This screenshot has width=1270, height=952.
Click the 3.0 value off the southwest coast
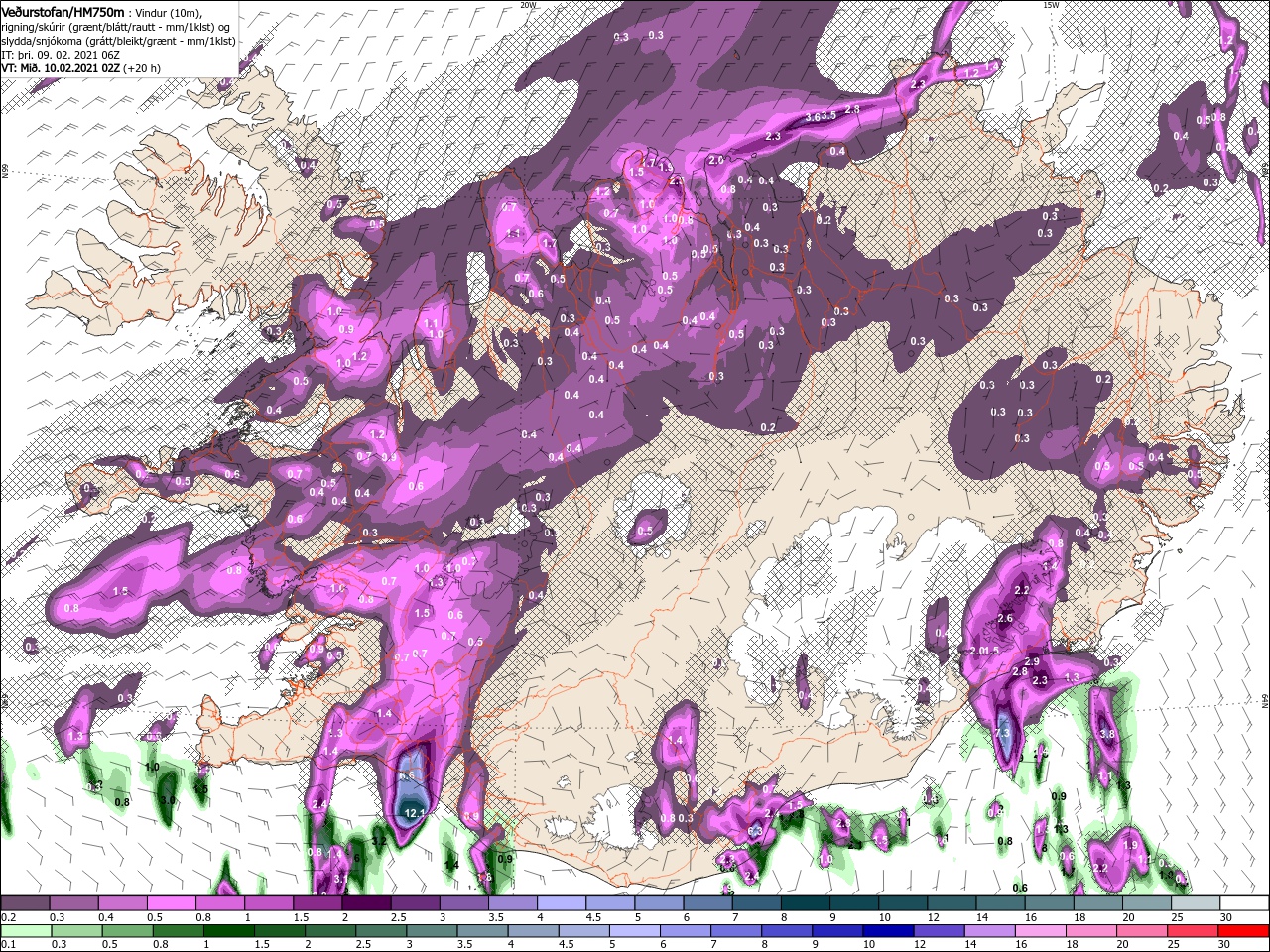coord(169,800)
